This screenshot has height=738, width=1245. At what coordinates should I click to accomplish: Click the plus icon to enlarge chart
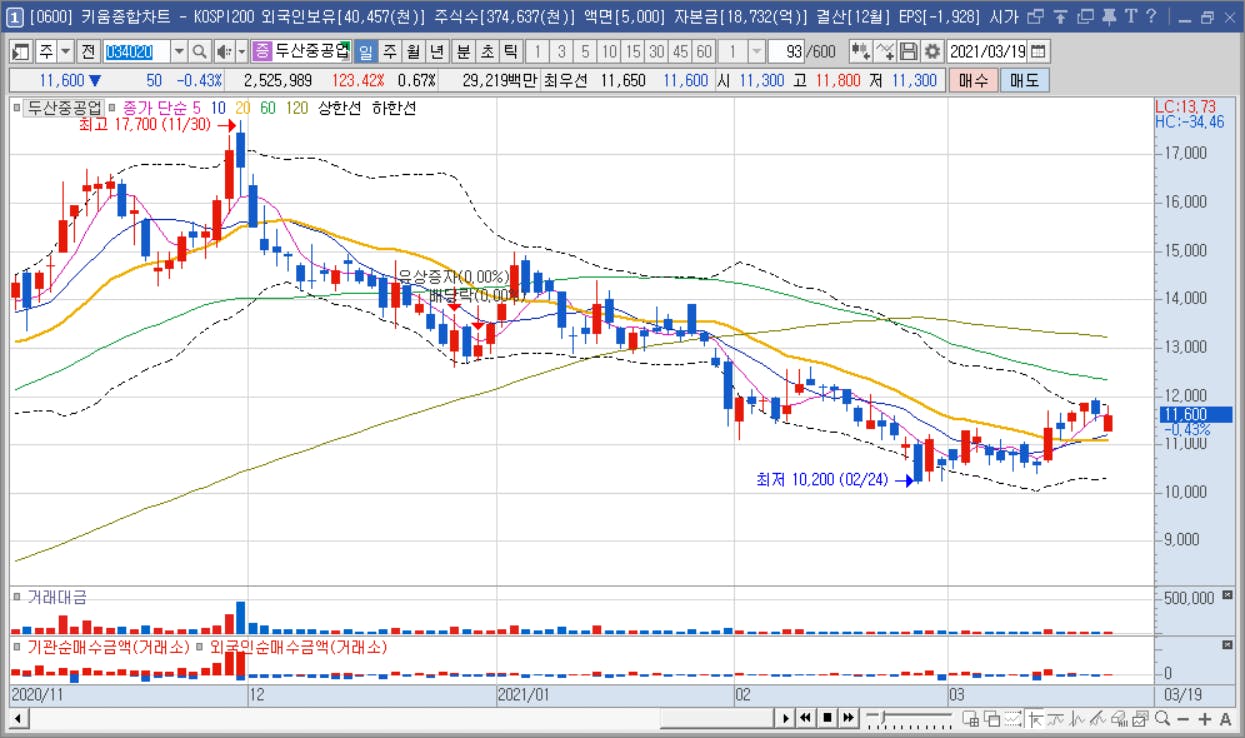[1205, 718]
